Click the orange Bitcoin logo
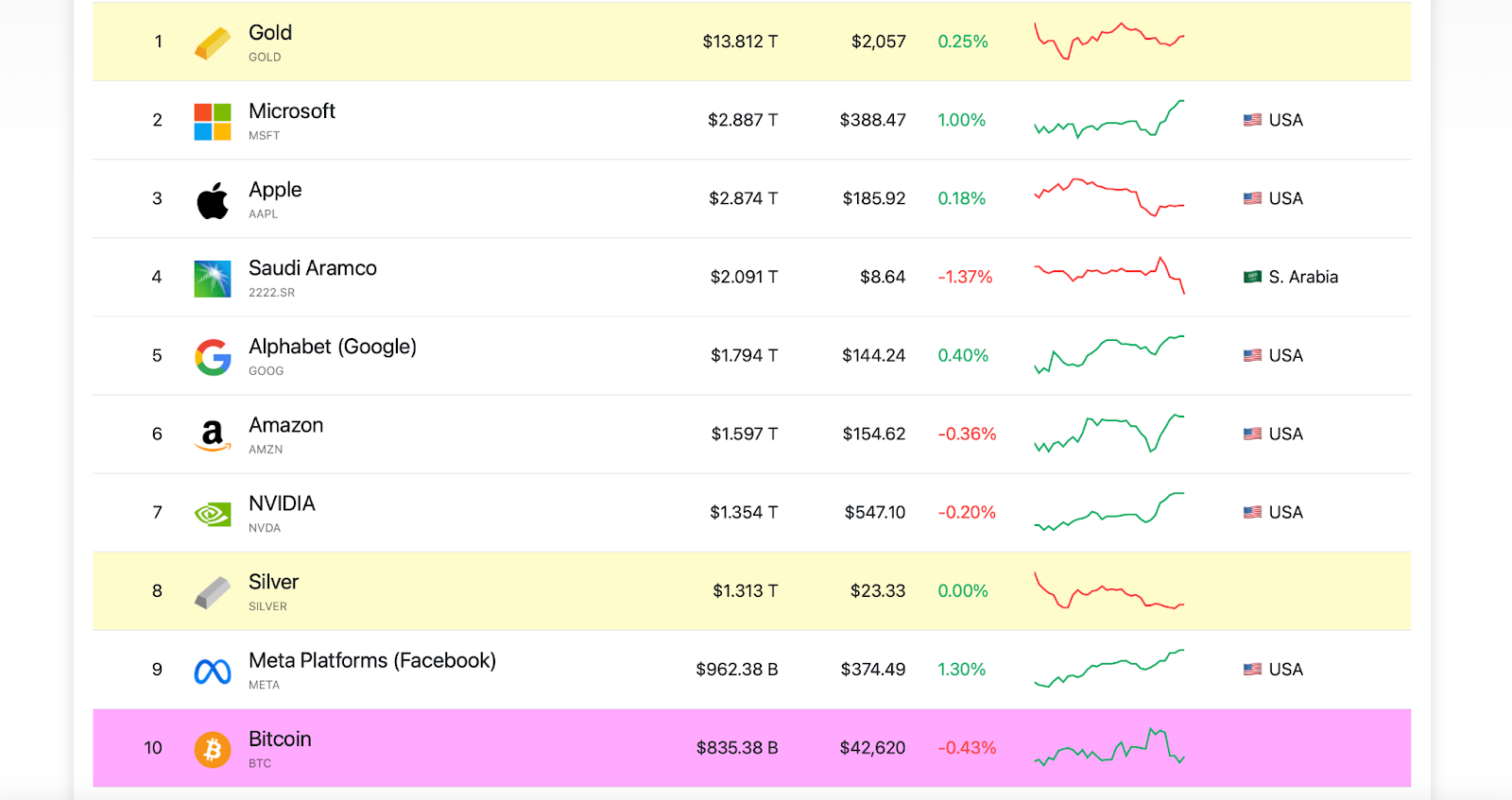This screenshot has height=800, width=1512. tap(213, 750)
